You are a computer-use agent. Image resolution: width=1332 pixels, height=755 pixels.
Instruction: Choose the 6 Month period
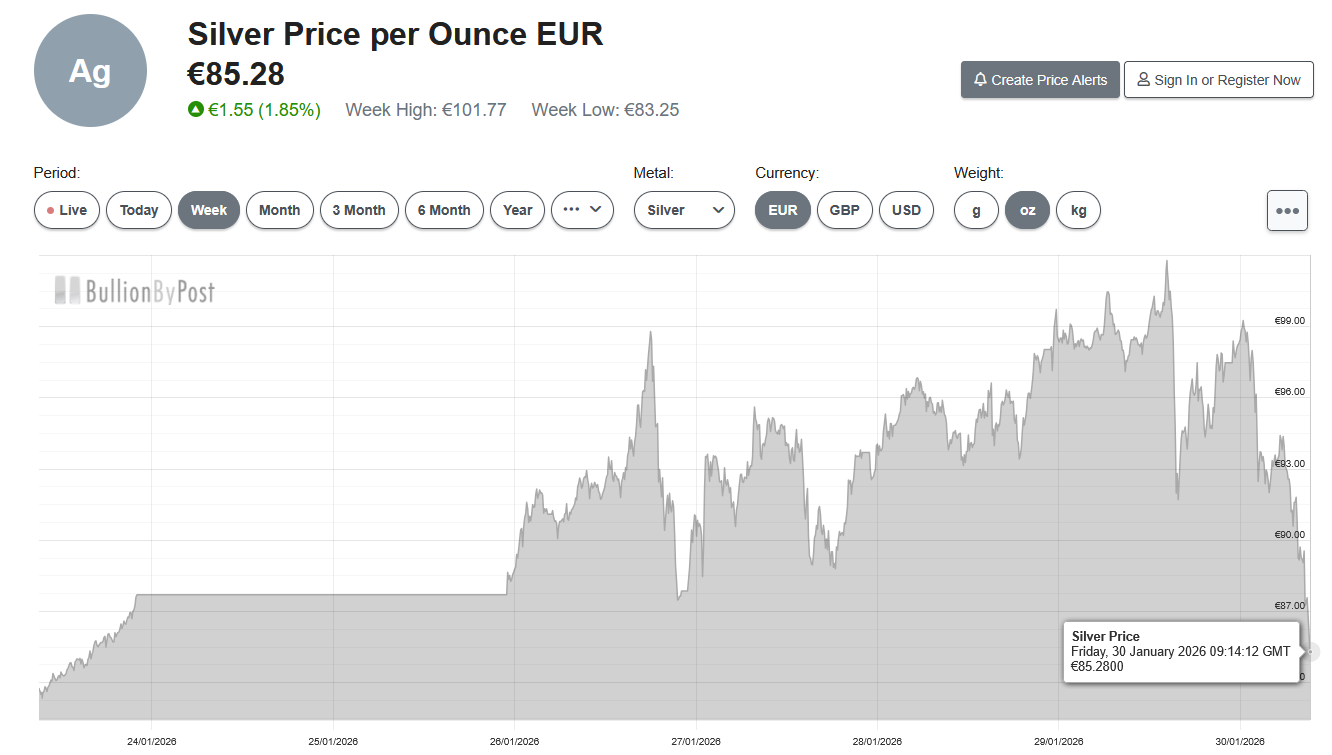[444, 210]
